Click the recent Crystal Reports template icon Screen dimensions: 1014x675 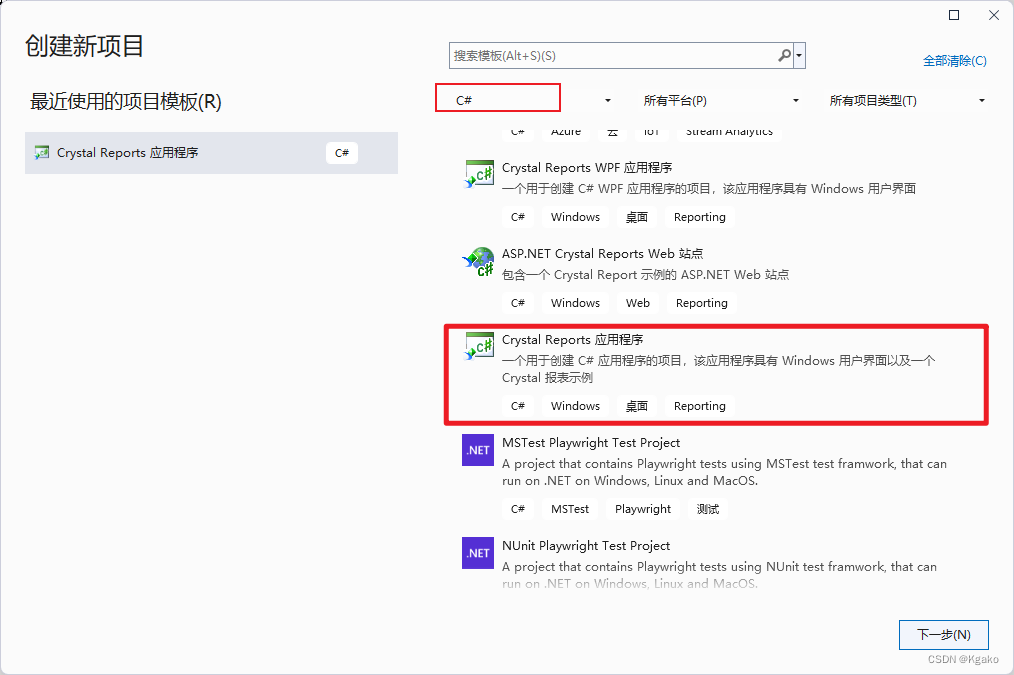(42, 153)
